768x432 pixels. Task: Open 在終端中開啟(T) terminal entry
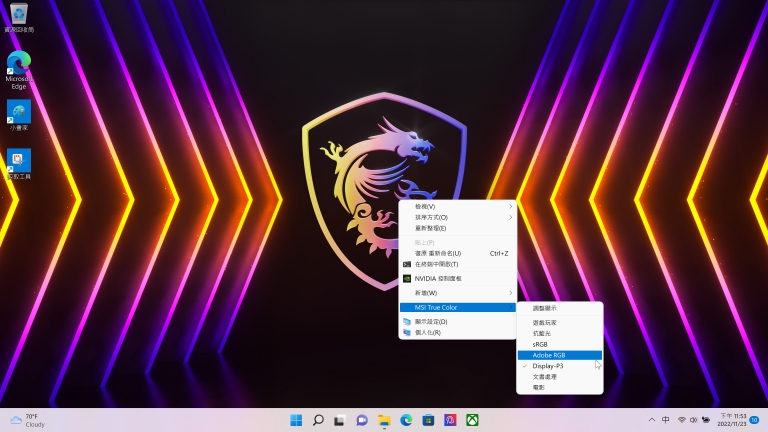pyautogui.click(x=458, y=264)
